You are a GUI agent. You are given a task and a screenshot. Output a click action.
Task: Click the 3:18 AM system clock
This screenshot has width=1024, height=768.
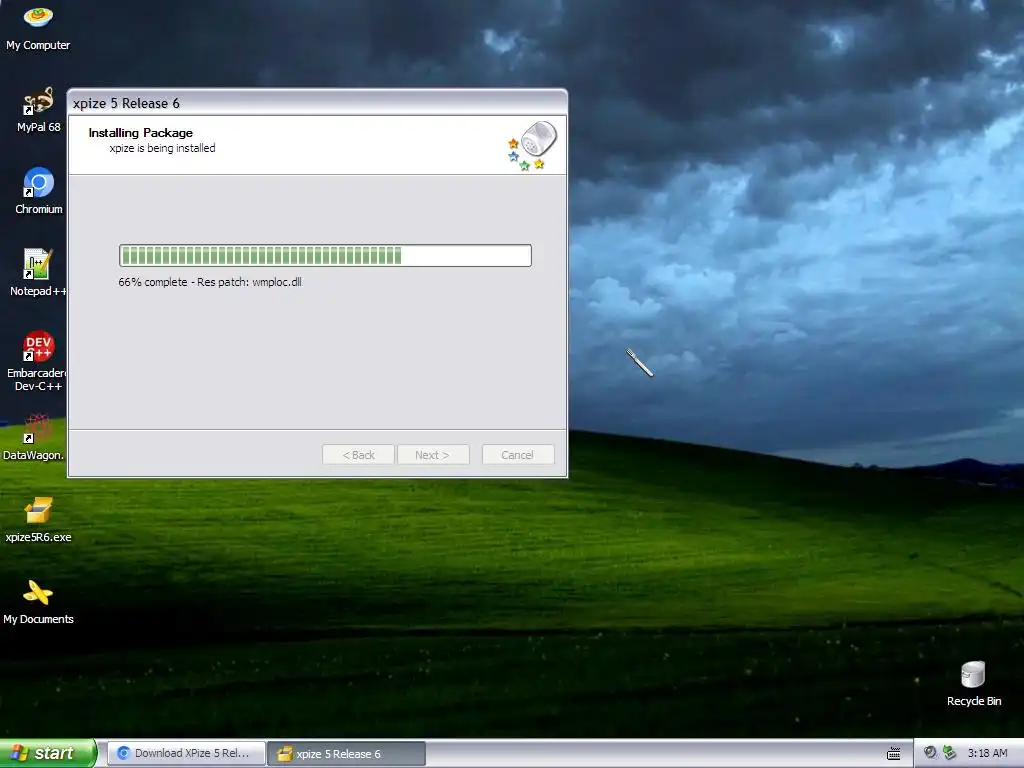point(987,753)
